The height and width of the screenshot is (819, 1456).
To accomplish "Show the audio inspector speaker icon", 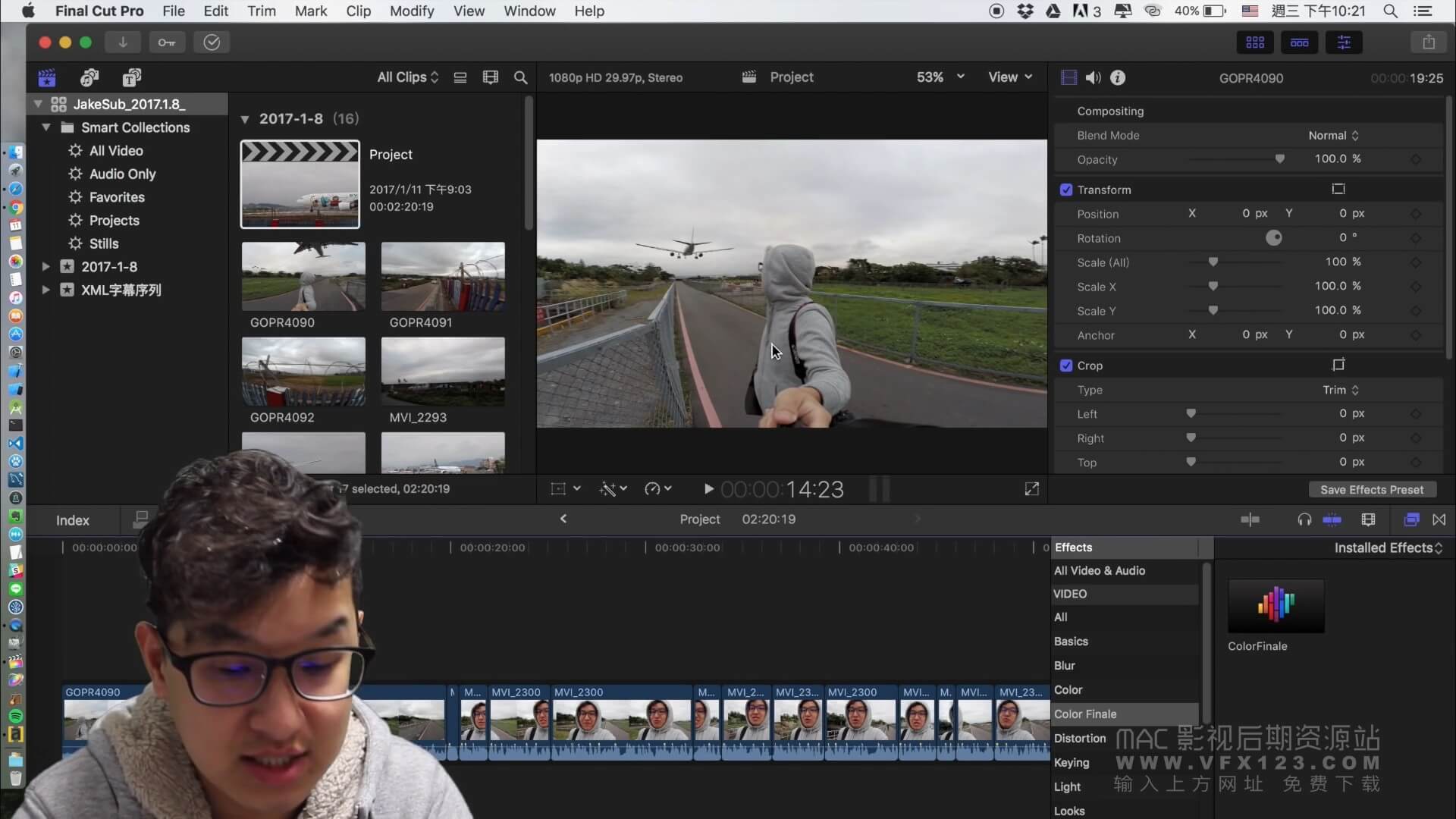I will (x=1093, y=77).
